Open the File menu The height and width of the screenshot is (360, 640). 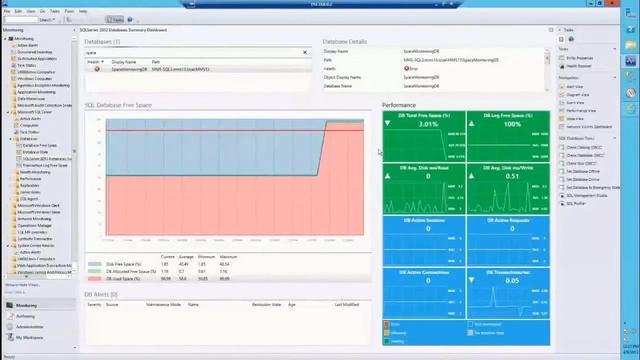pos(7,11)
